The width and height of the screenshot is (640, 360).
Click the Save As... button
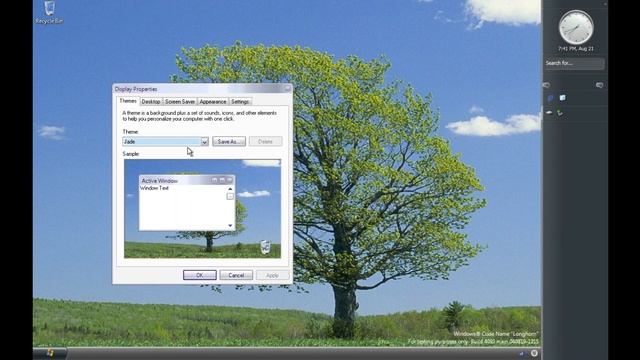pos(229,142)
